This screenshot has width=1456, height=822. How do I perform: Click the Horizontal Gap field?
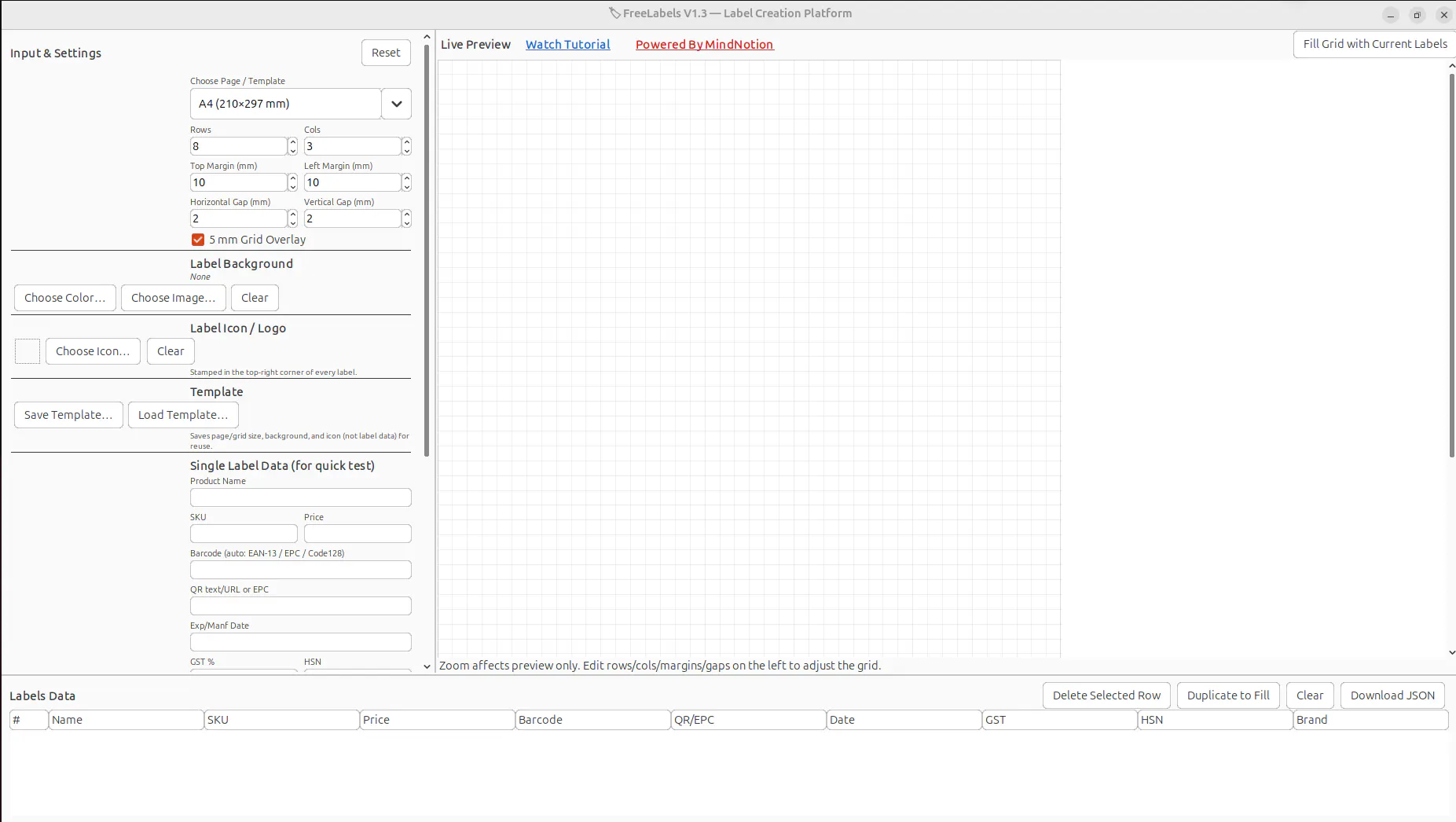tap(239, 218)
